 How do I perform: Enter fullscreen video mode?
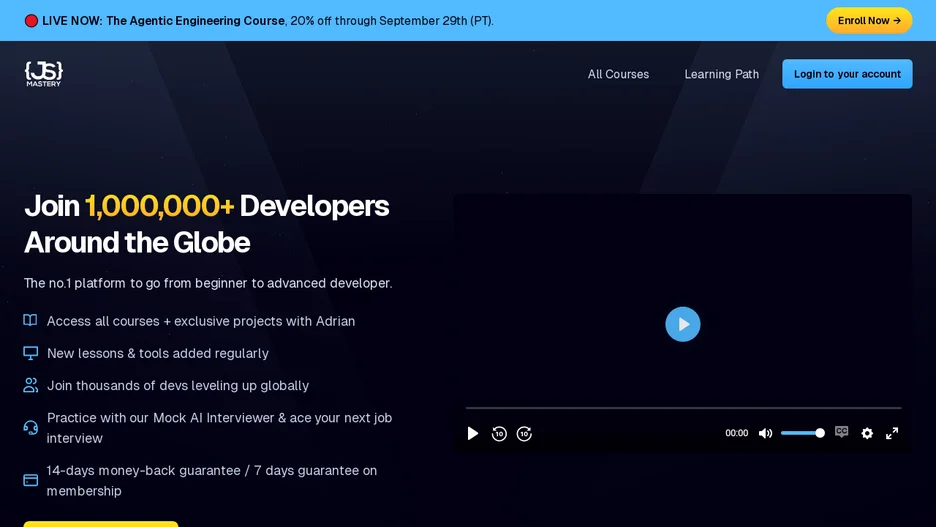(x=892, y=433)
